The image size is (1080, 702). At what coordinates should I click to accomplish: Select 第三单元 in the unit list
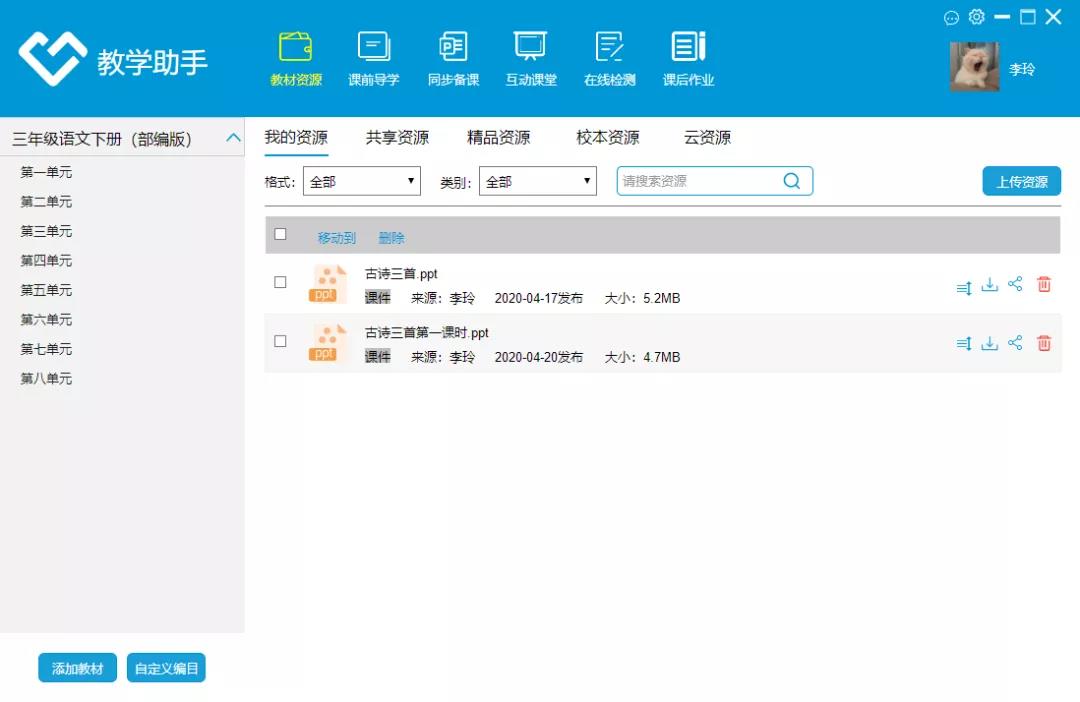pos(47,231)
